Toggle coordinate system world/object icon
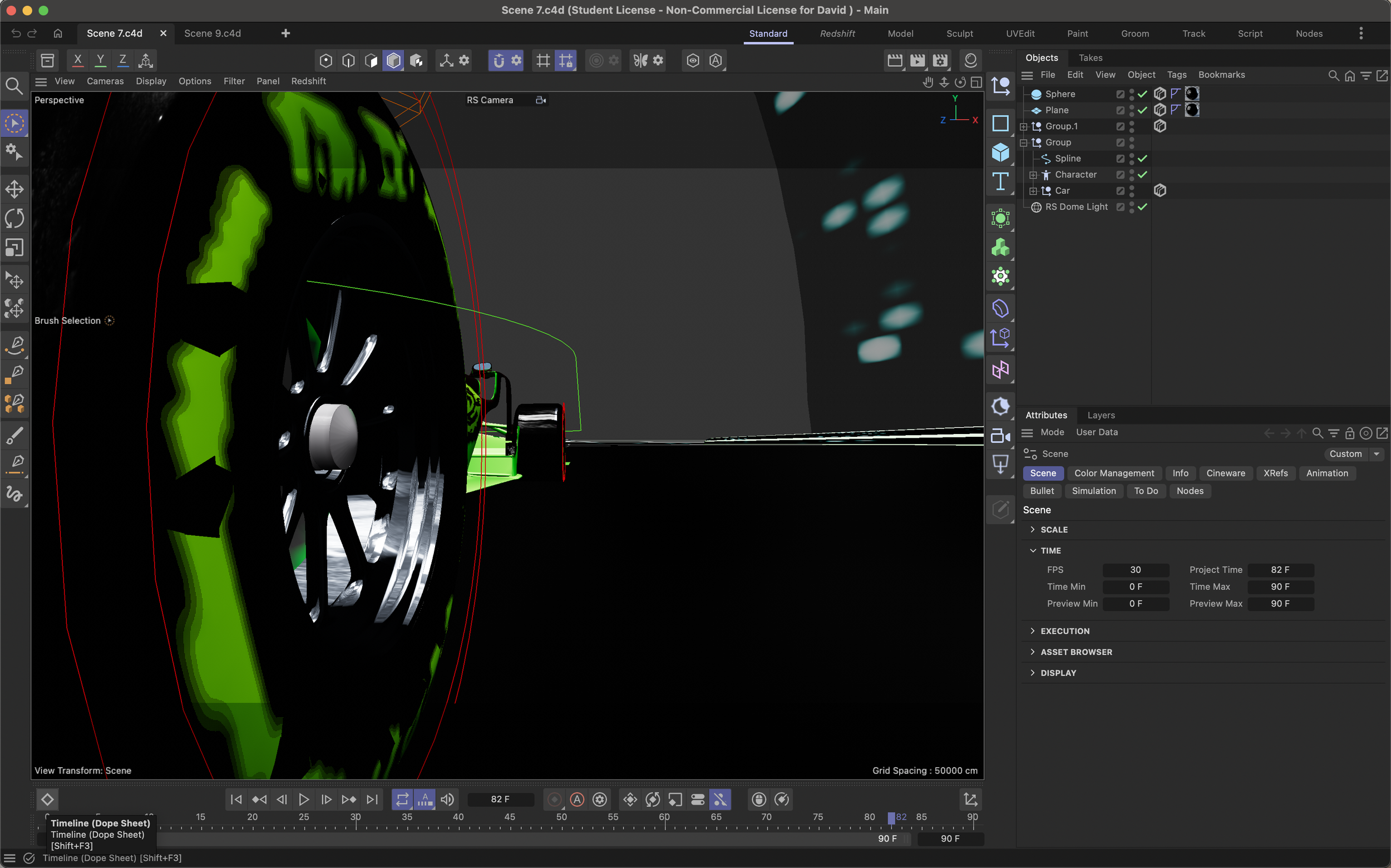1391x868 pixels. coord(145,60)
